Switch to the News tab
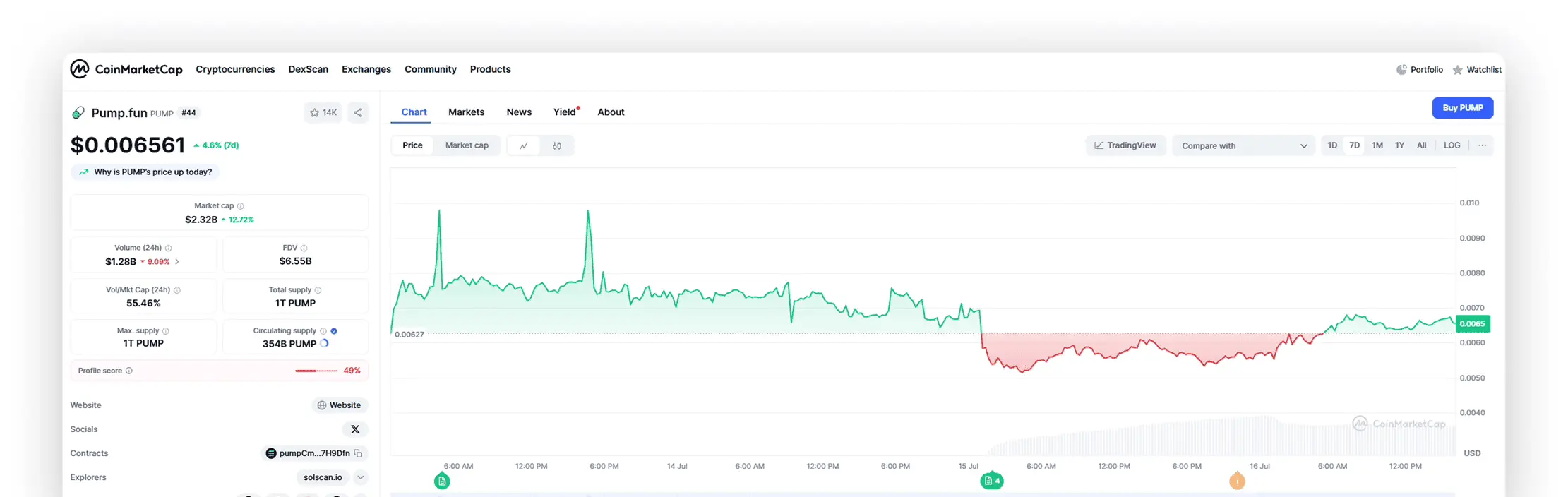The width and height of the screenshot is (1568, 497). [x=519, y=112]
